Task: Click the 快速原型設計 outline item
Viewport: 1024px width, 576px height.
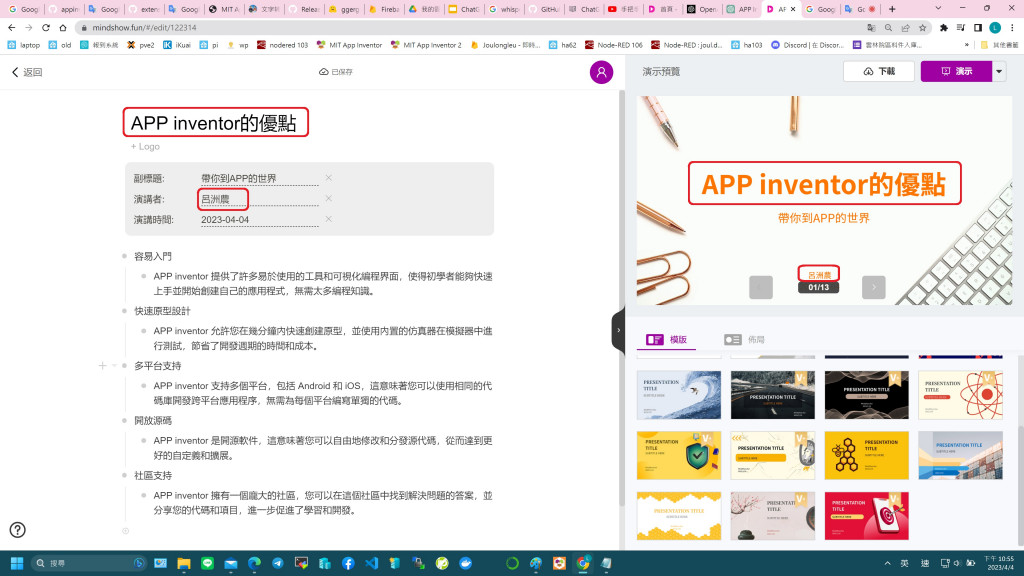Action: (162, 311)
